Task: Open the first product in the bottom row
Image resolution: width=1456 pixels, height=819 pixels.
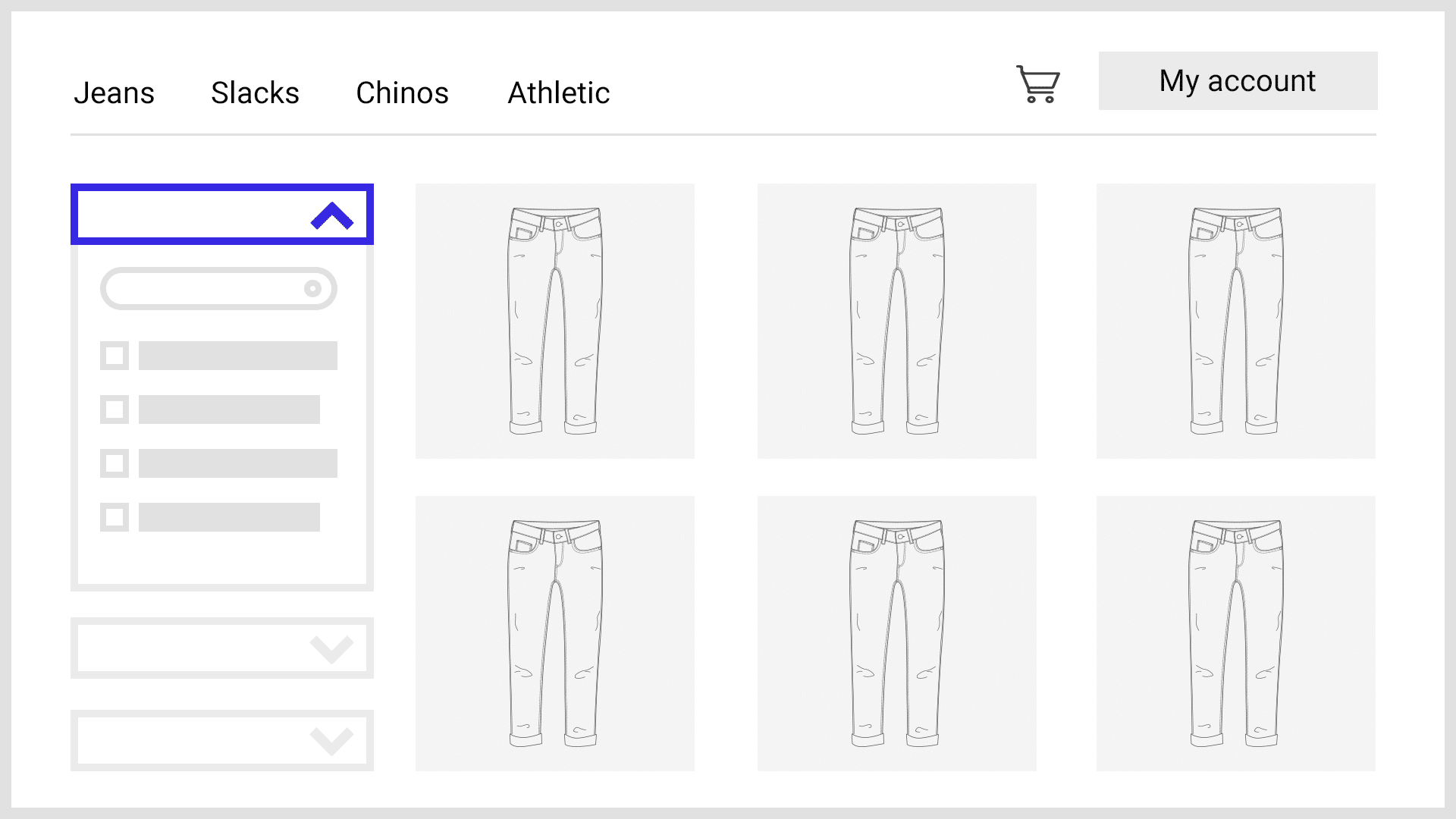Action: click(x=555, y=633)
